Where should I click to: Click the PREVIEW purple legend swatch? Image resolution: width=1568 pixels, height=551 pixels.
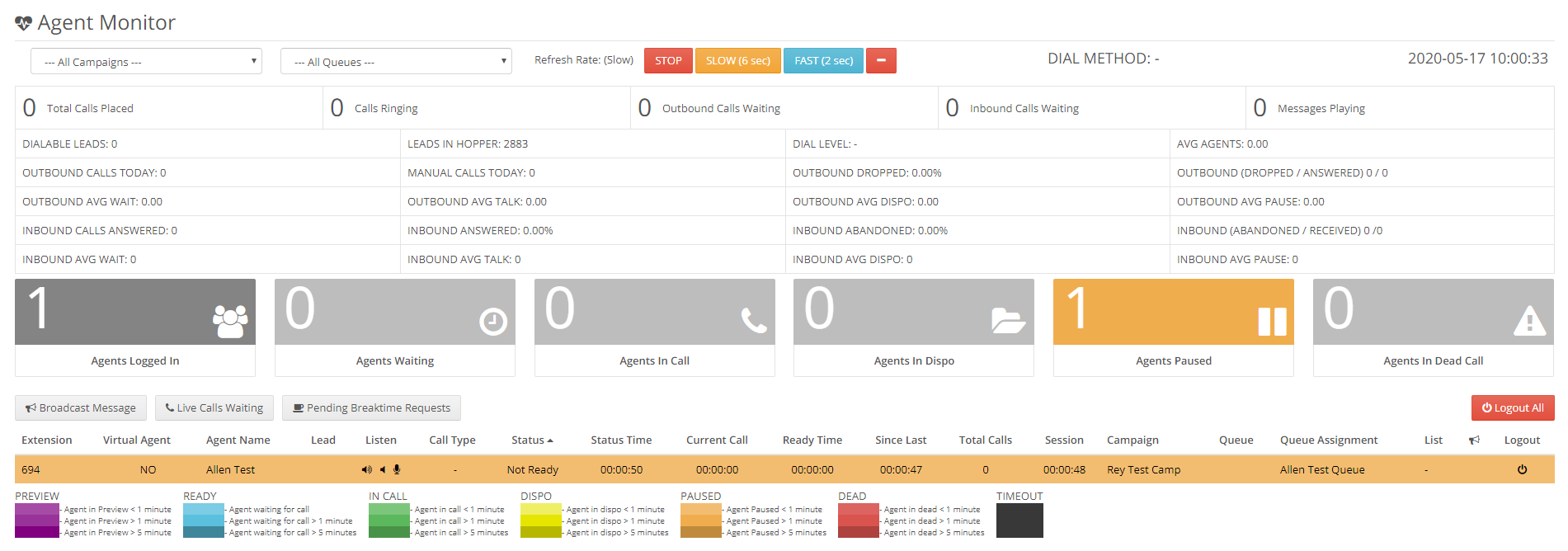[x=37, y=520]
